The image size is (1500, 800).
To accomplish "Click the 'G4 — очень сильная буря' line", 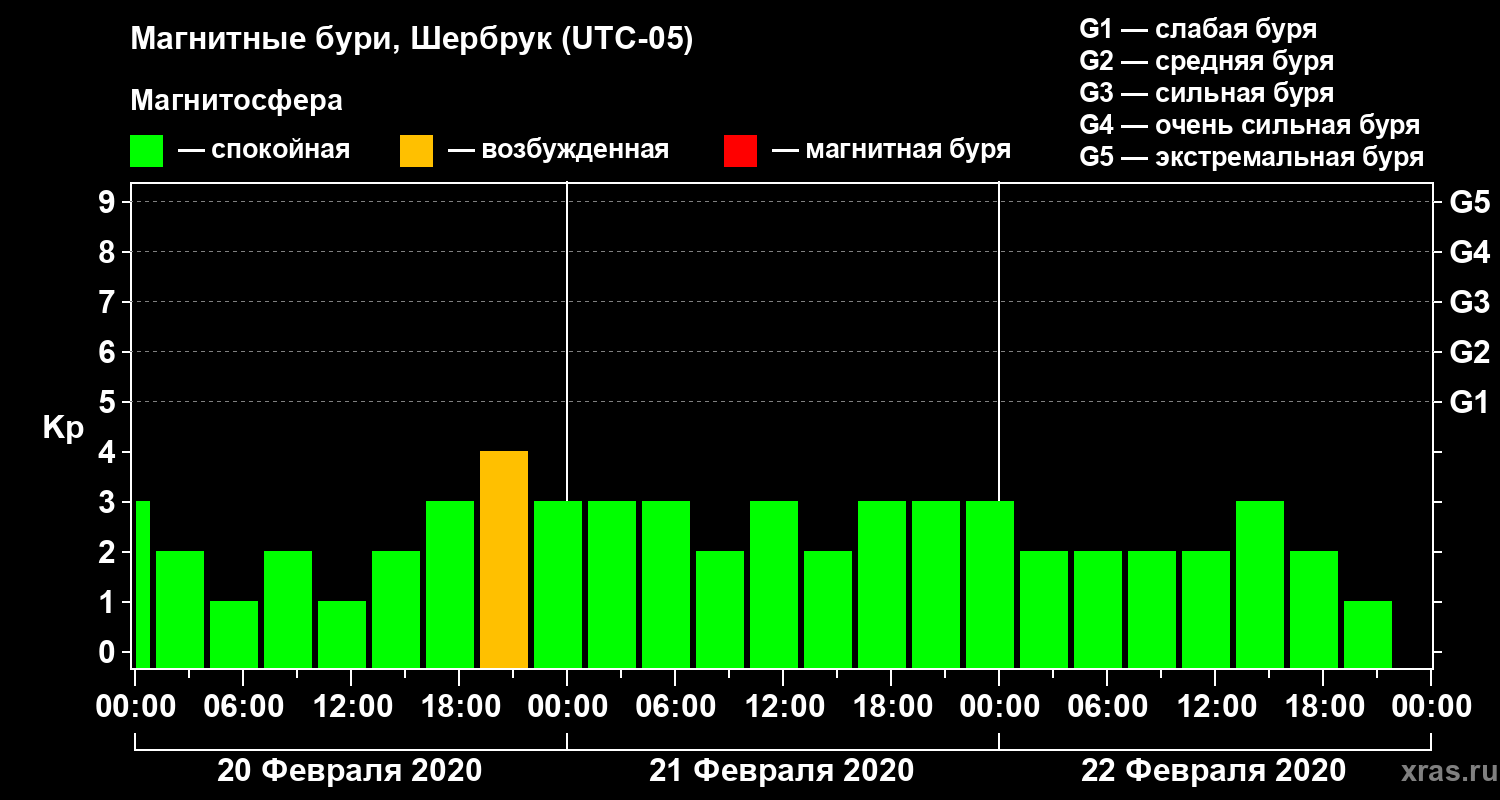I will click(x=1249, y=125).
